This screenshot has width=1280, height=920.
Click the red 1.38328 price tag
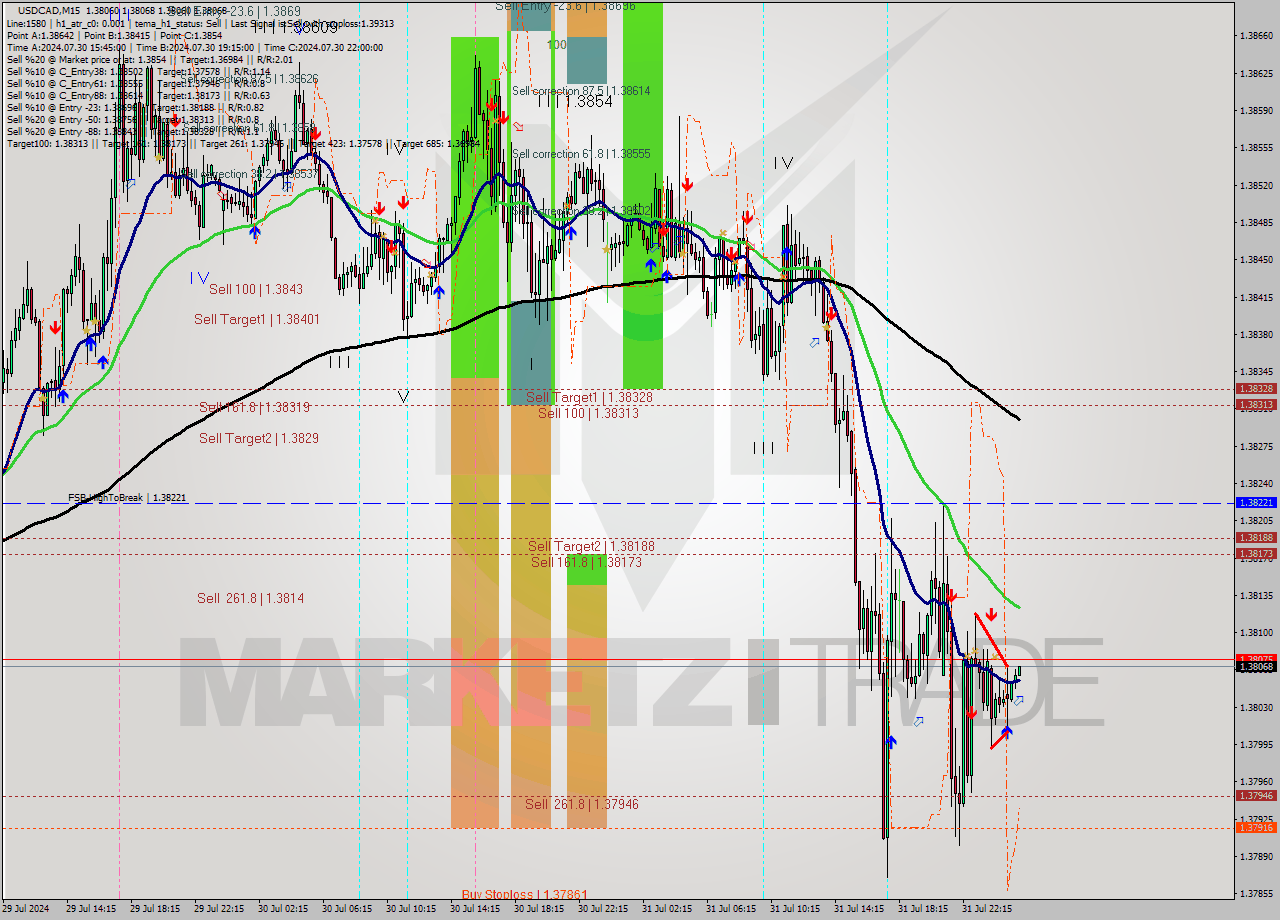click(x=1256, y=389)
